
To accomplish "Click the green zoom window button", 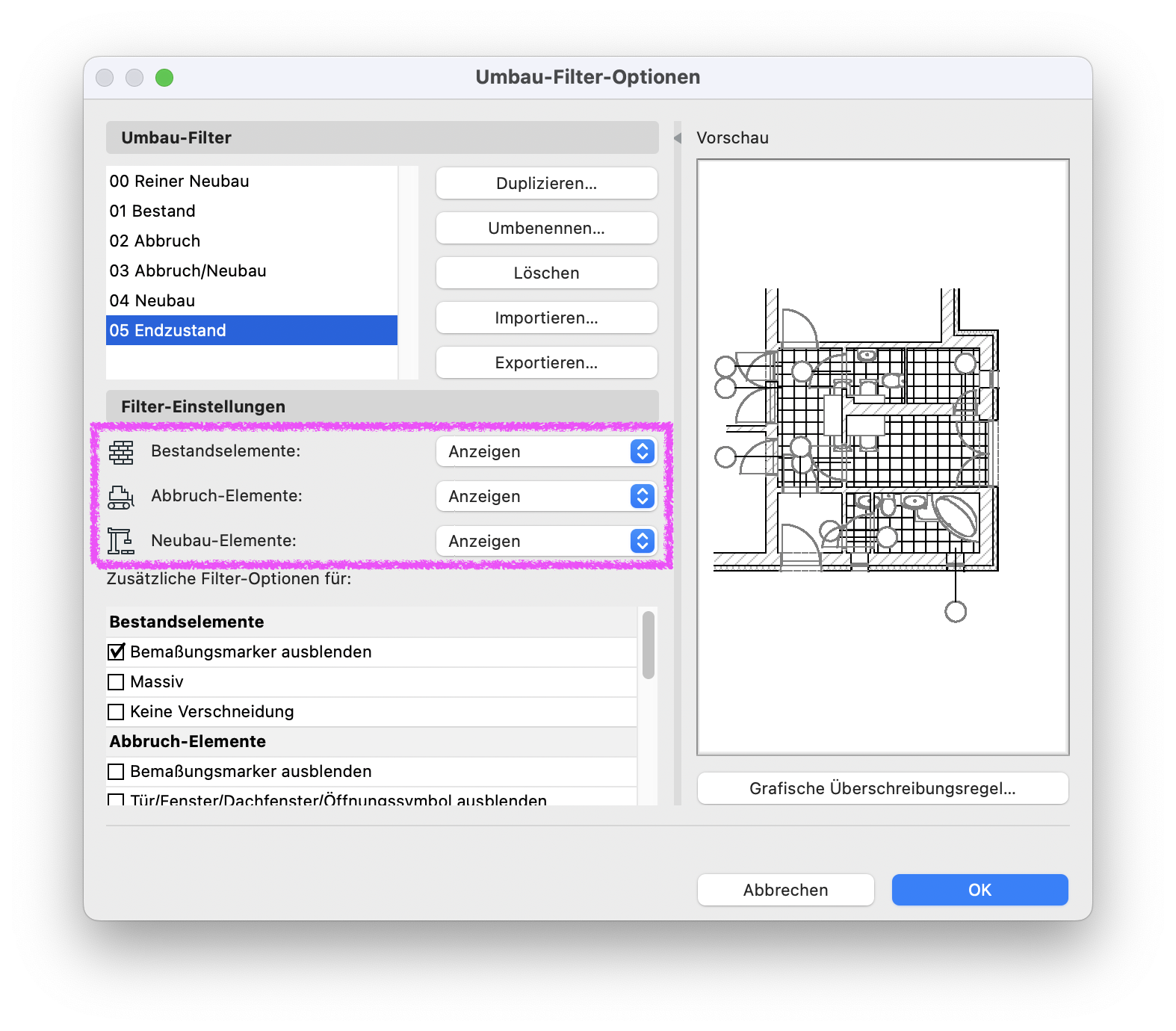I will [164, 78].
